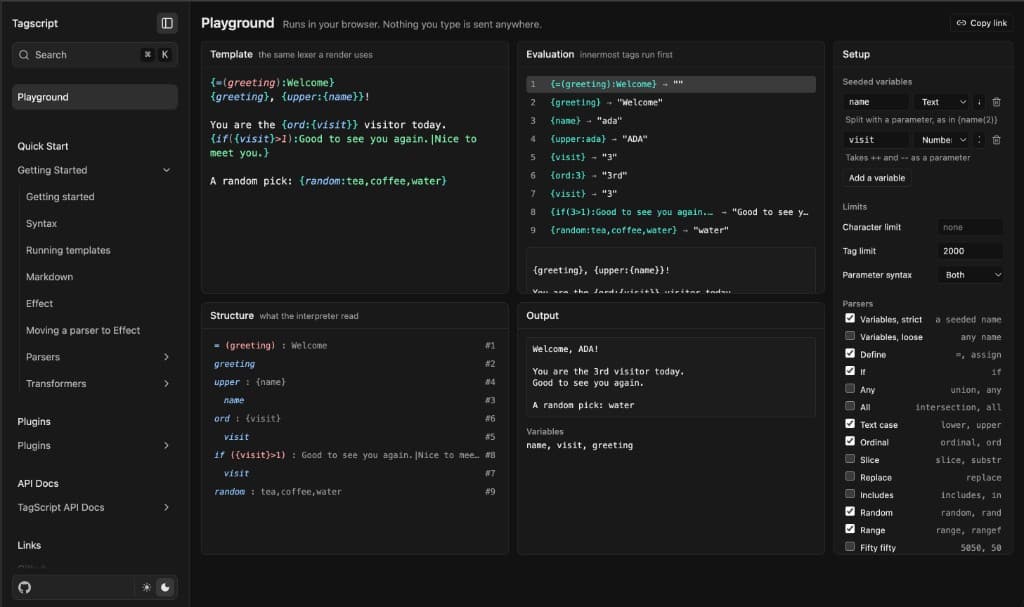Edit the name variable name field

coord(876,102)
